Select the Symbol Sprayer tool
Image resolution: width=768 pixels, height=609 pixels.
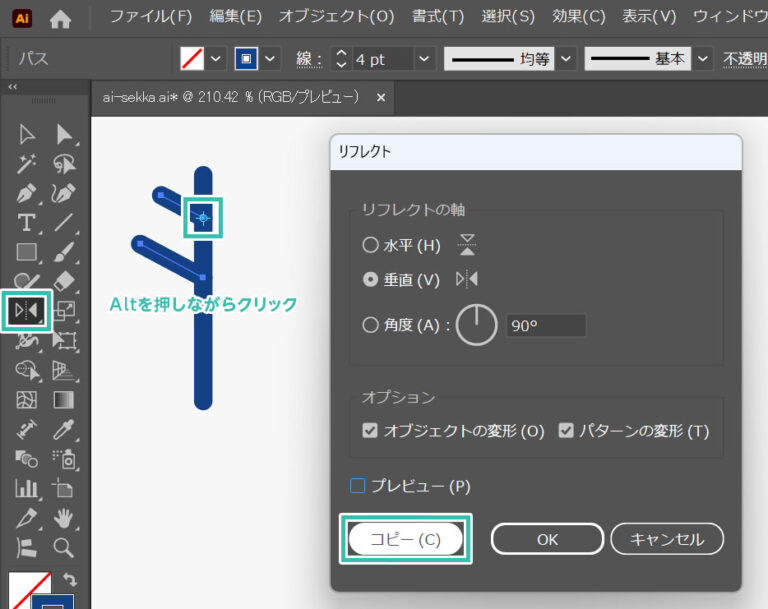(x=64, y=459)
